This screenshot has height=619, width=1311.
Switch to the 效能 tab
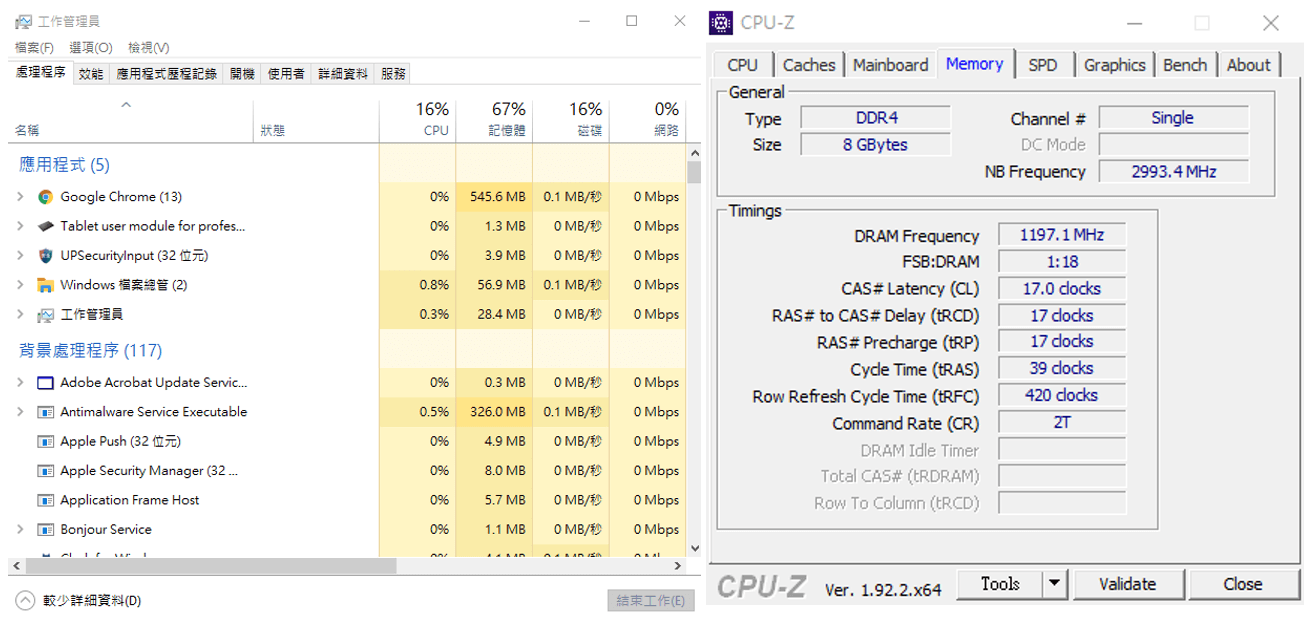coord(91,74)
